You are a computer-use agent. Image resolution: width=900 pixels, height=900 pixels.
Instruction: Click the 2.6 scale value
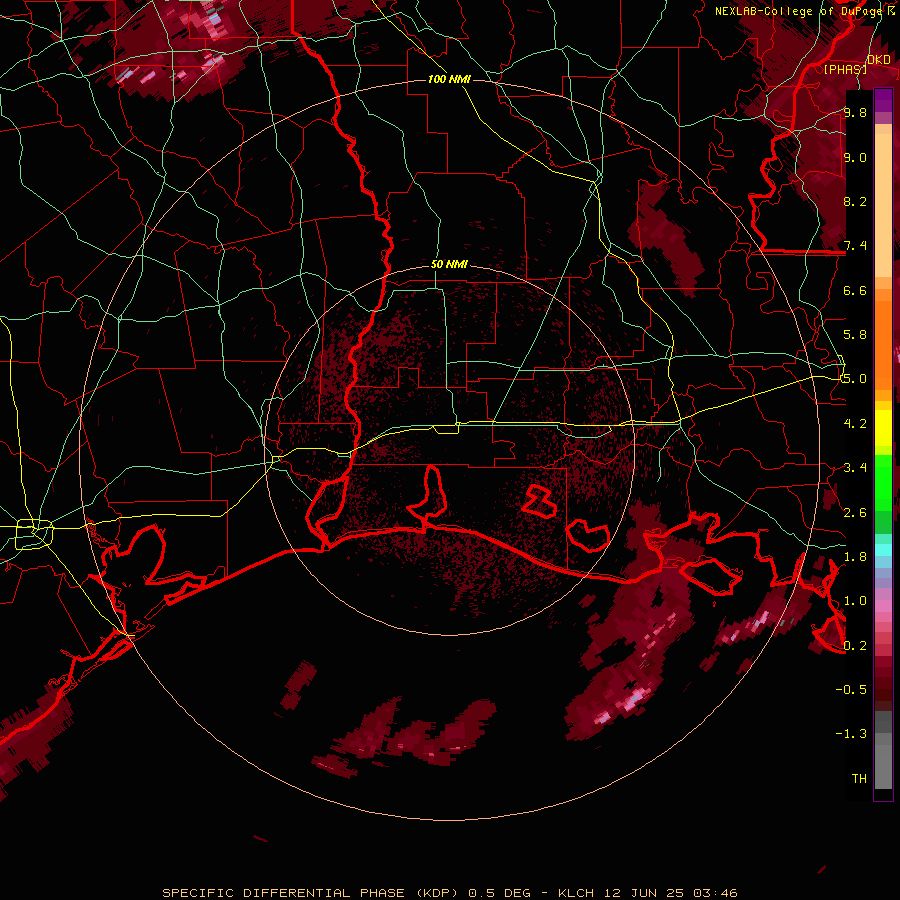tap(855, 512)
